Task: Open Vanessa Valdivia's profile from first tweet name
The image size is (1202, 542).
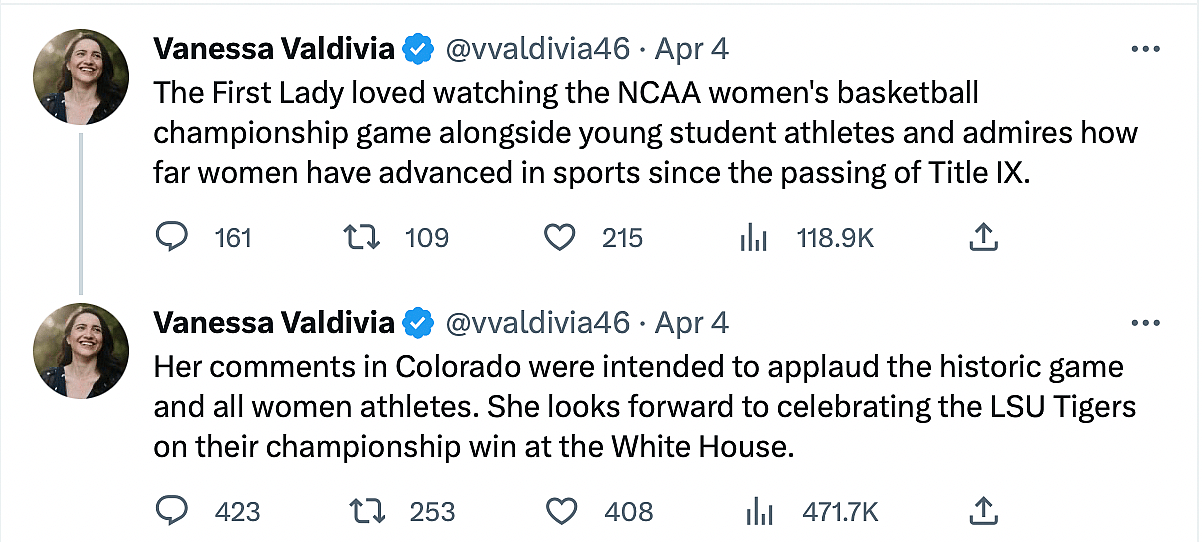Action: [274, 48]
